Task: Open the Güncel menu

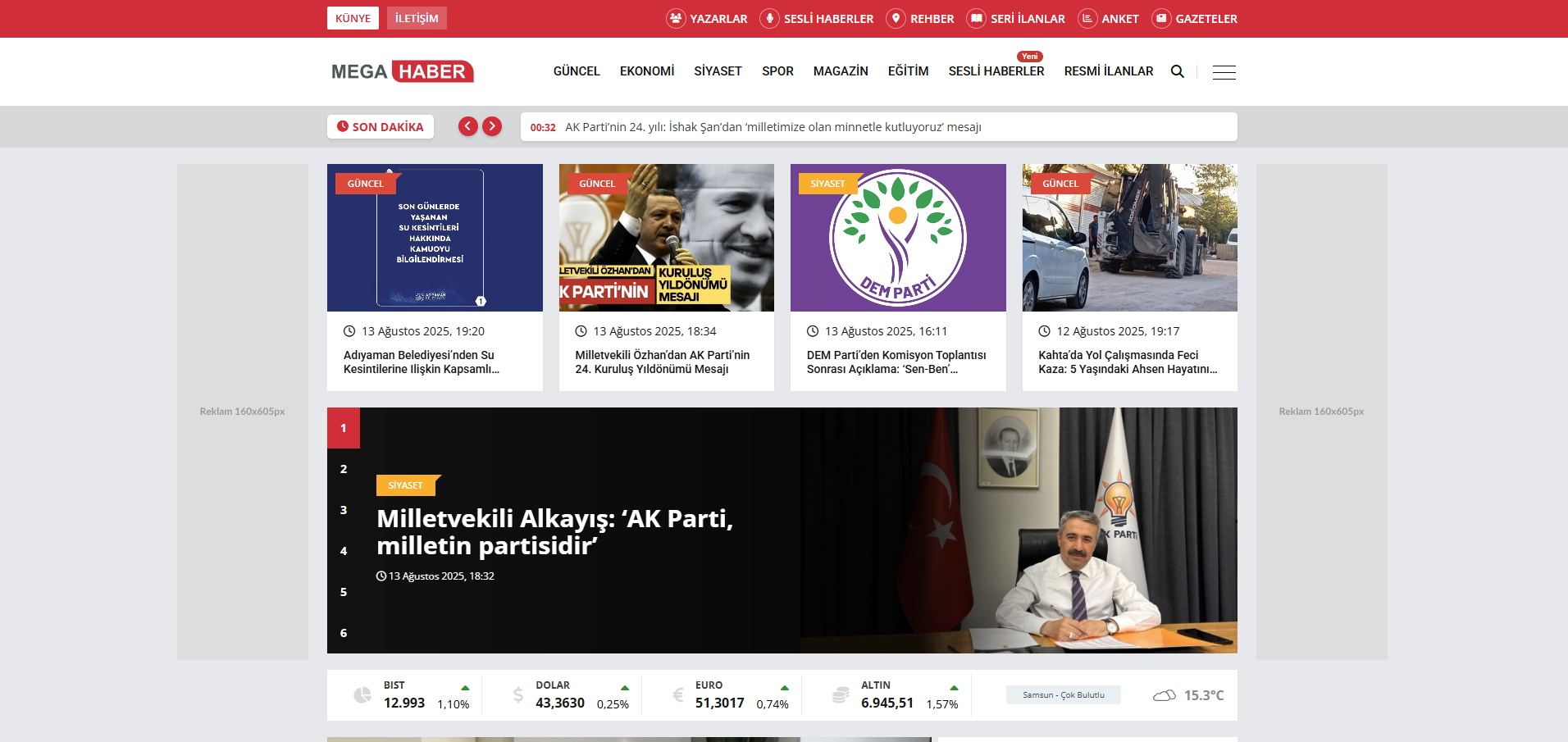Action: click(x=577, y=71)
